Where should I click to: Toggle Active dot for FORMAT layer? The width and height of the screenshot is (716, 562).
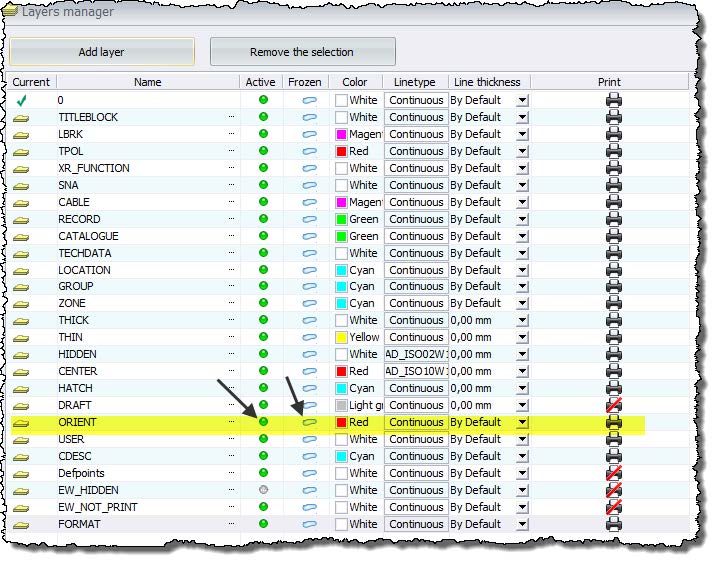click(x=263, y=524)
